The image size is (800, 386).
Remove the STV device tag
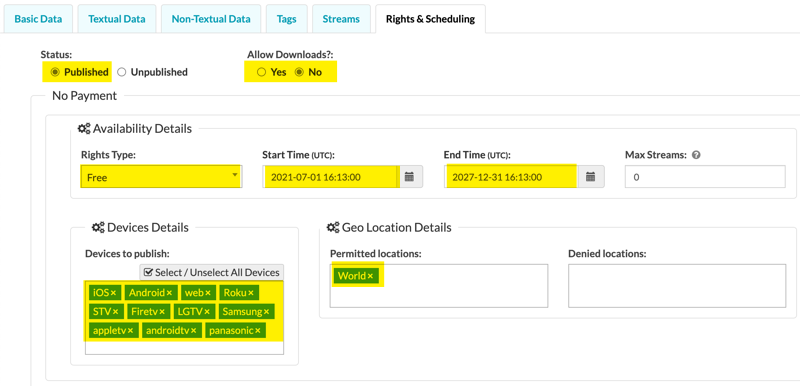tap(115, 312)
